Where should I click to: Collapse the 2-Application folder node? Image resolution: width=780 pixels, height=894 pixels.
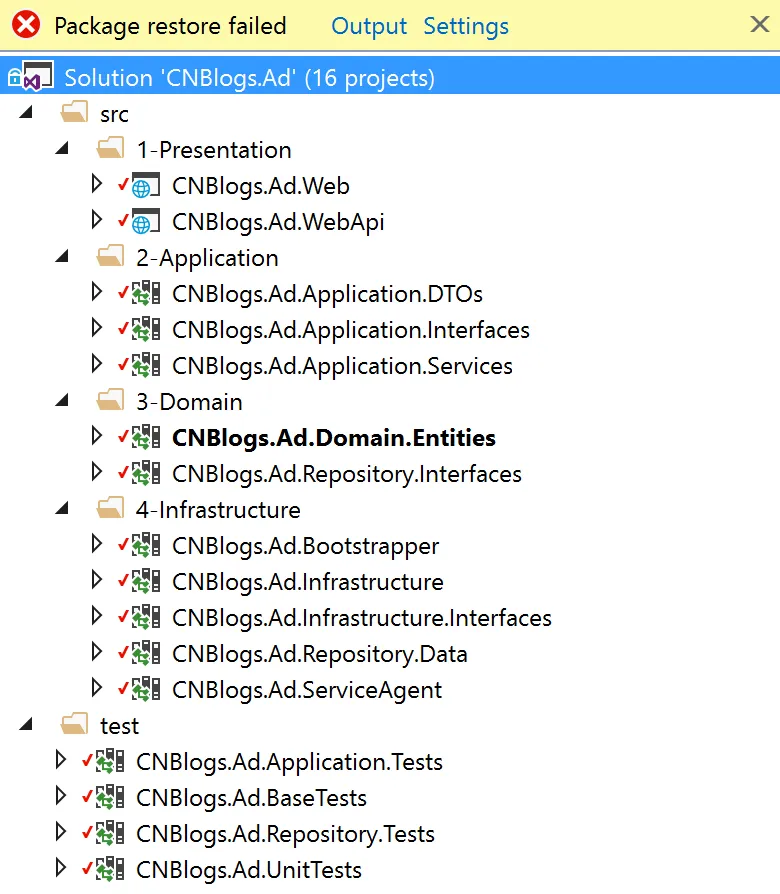point(62,258)
